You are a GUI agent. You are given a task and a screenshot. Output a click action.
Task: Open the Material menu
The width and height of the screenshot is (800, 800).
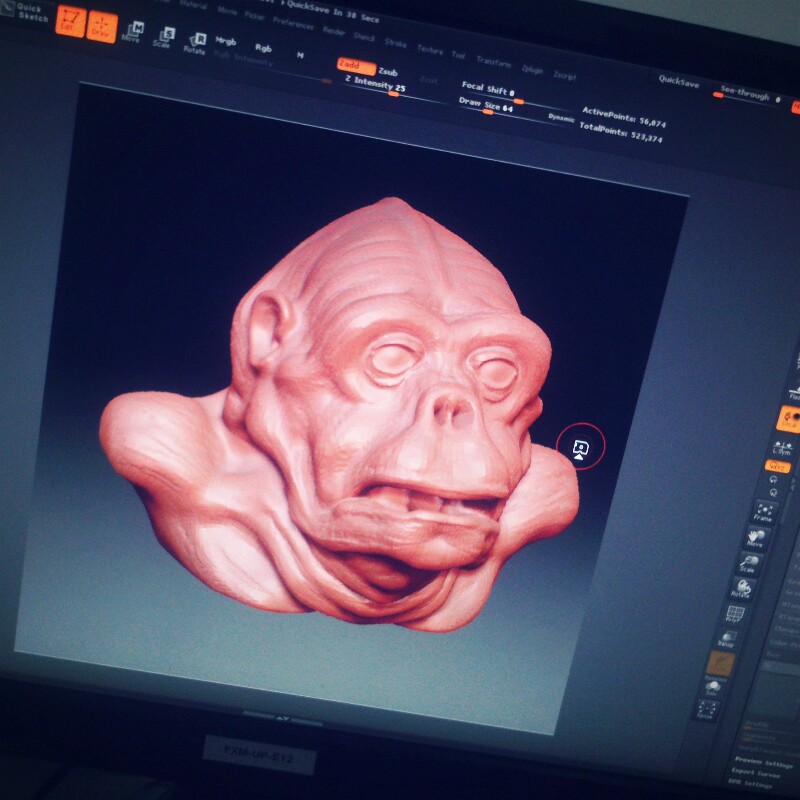[193, 5]
